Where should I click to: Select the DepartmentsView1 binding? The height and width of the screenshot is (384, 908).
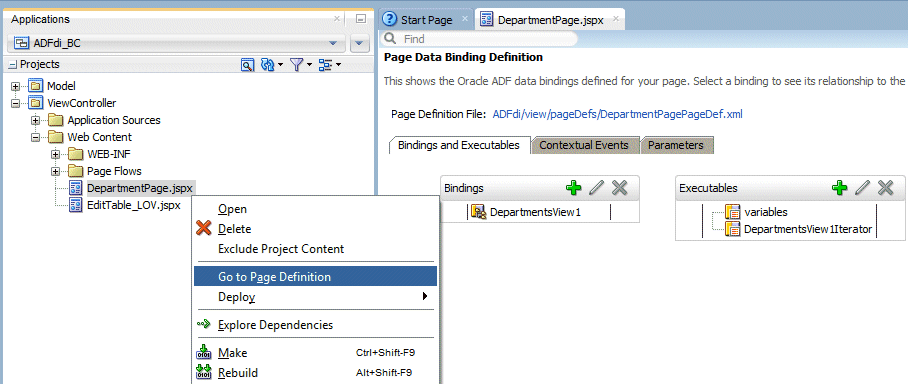(x=535, y=213)
